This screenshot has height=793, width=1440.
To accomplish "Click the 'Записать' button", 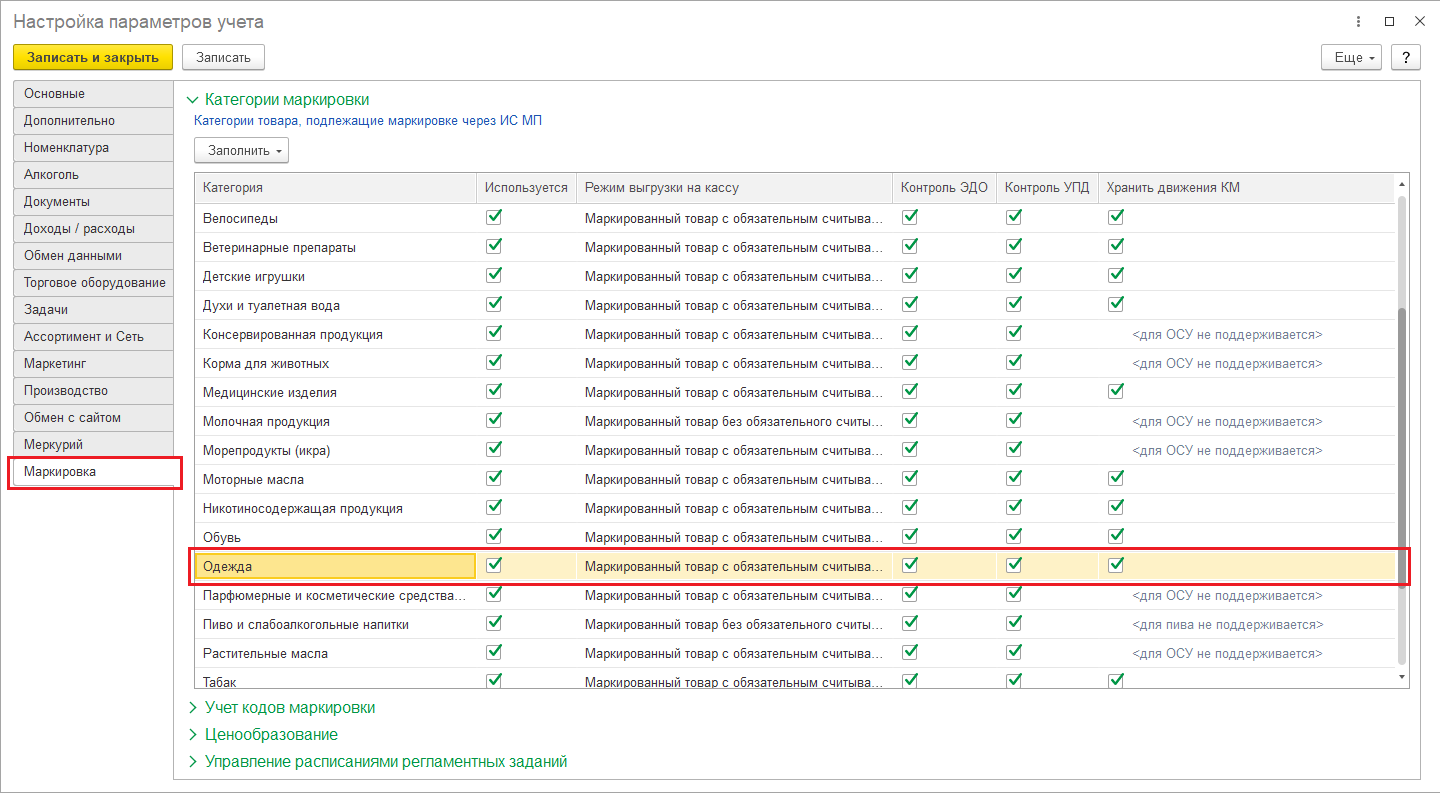I will point(223,57).
